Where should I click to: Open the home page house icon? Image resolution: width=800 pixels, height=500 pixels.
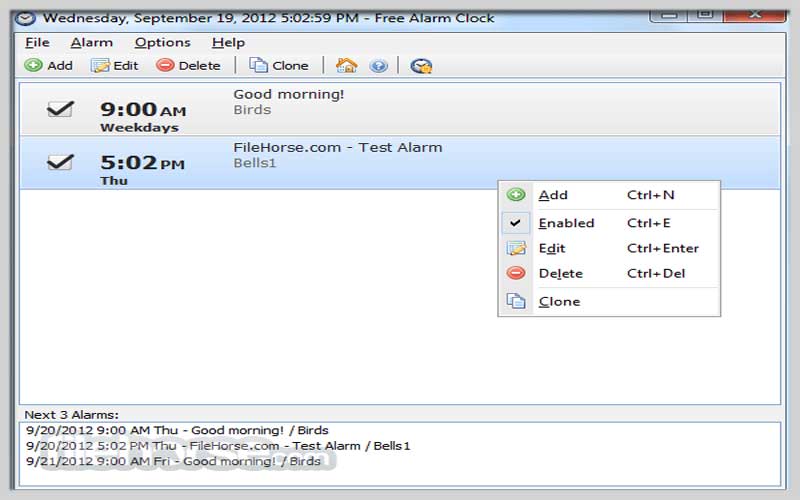(x=346, y=66)
